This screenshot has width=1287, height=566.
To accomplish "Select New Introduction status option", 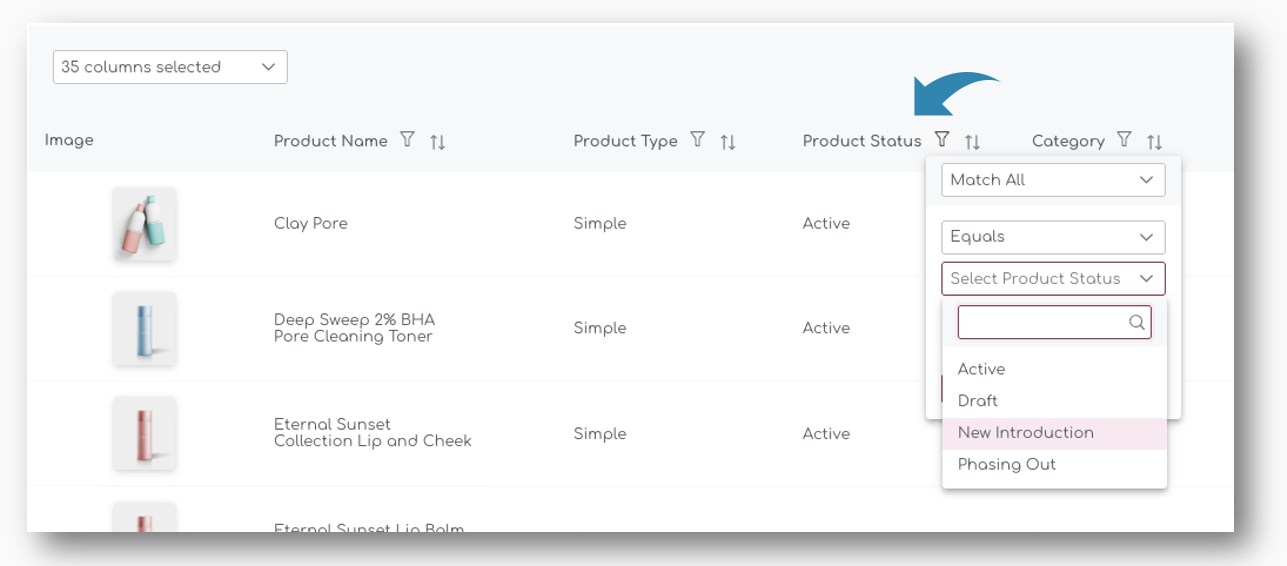I will 1025,433.
